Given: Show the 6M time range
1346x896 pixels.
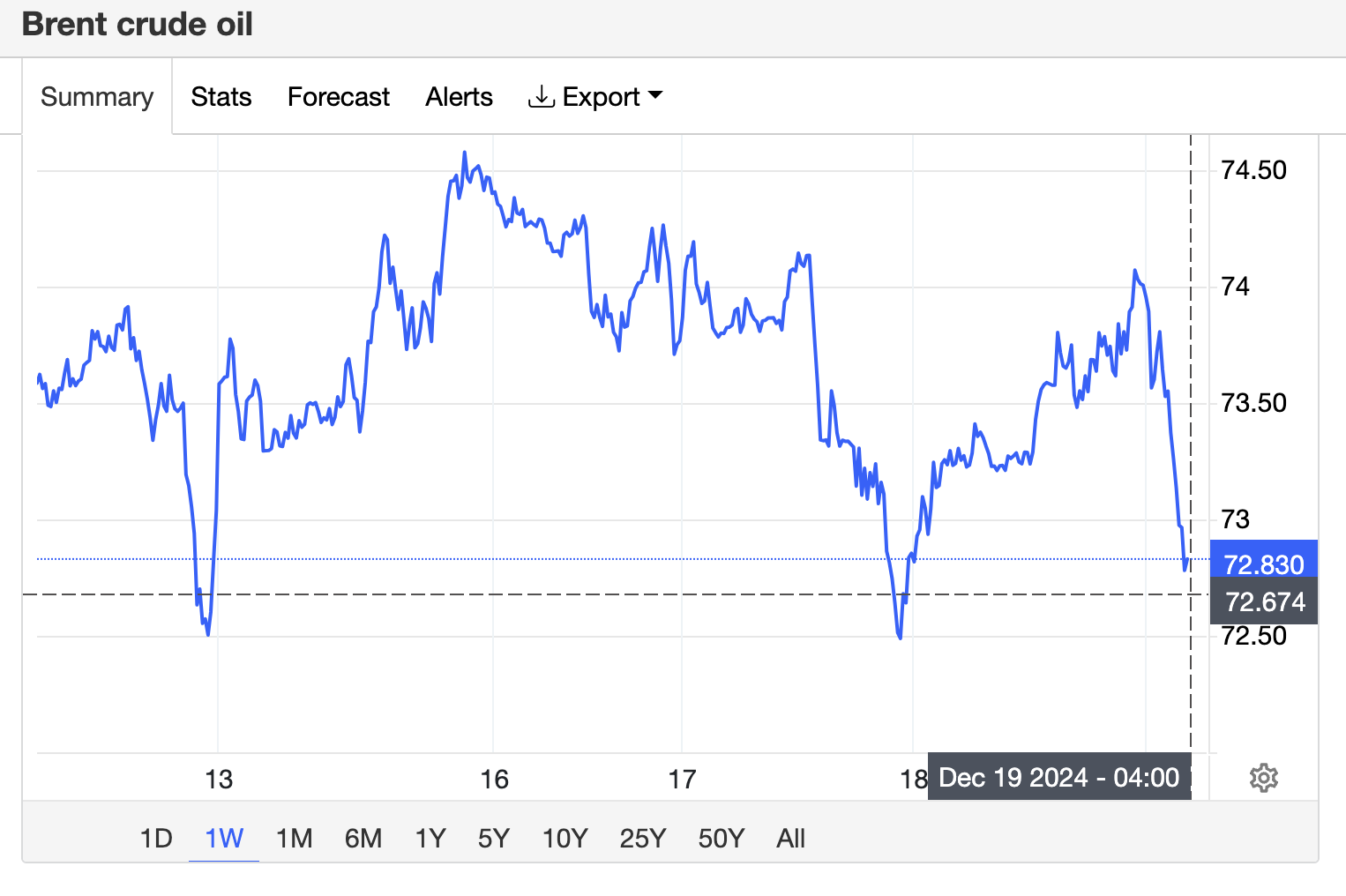Looking at the screenshot, I should tap(363, 838).
